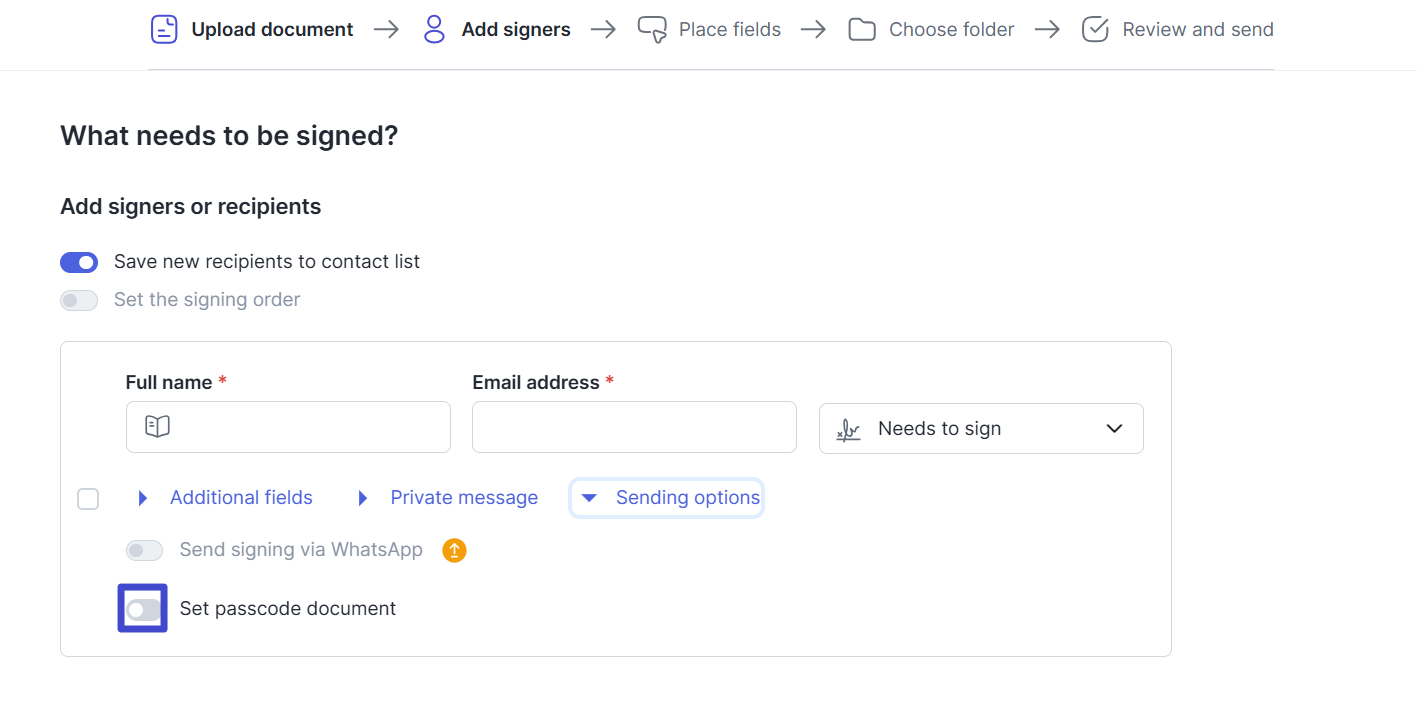The height and width of the screenshot is (724, 1417).
Task: Click the Choose folder icon
Action: click(x=862, y=30)
